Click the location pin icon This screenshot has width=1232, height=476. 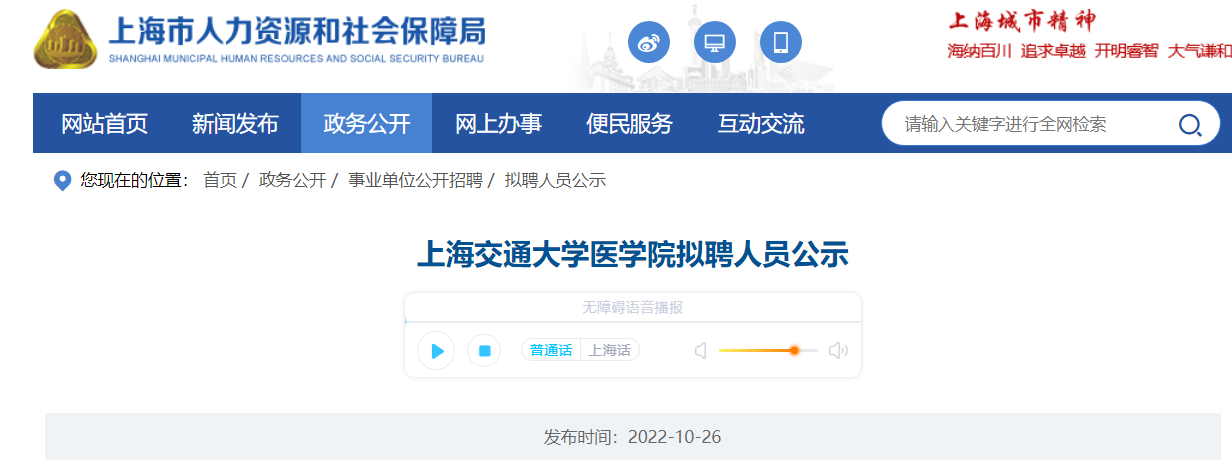click(x=62, y=181)
